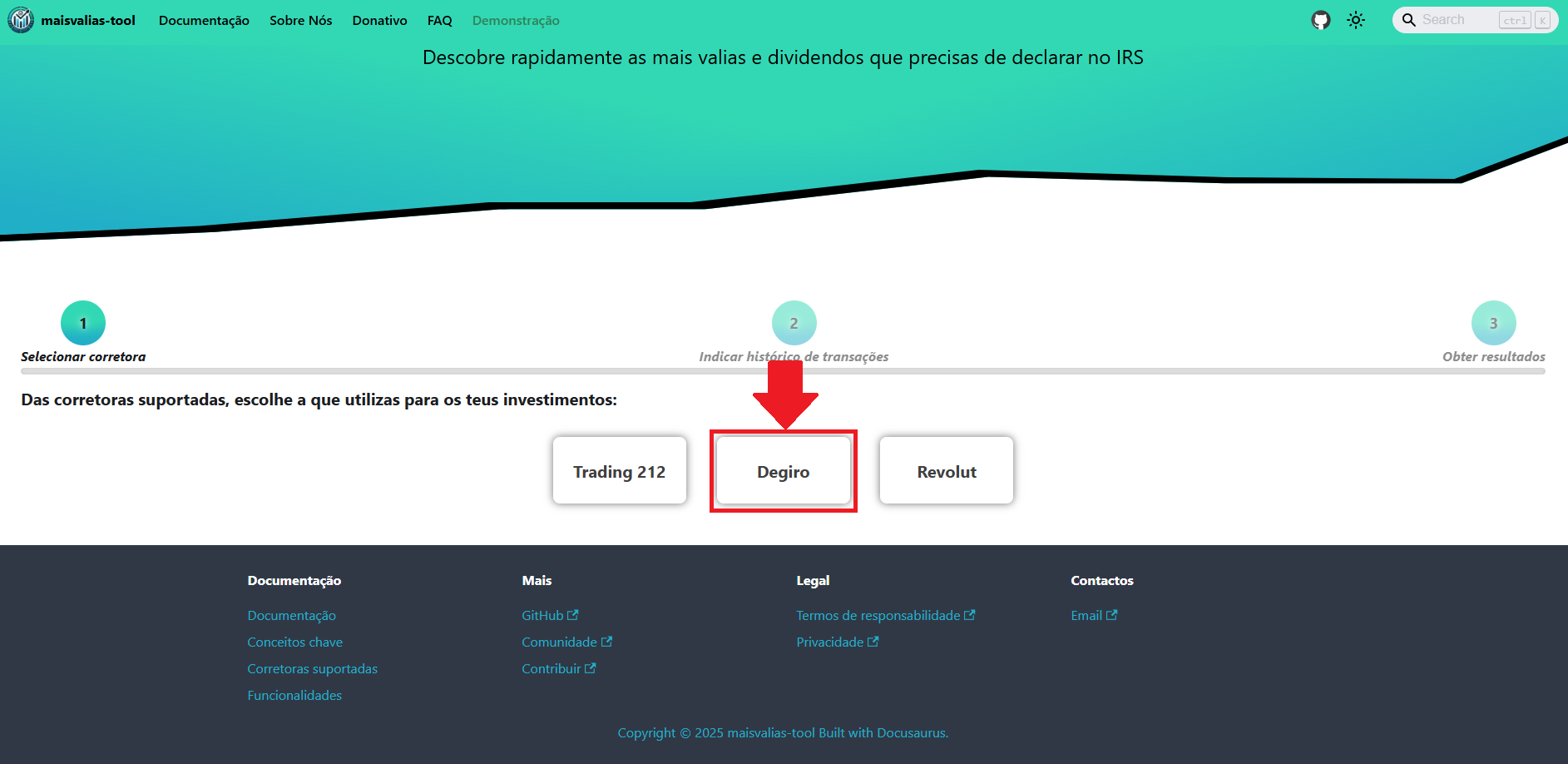Open footer Documentação link
Viewport: 1568px width, 764px height.
pyautogui.click(x=291, y=615)
